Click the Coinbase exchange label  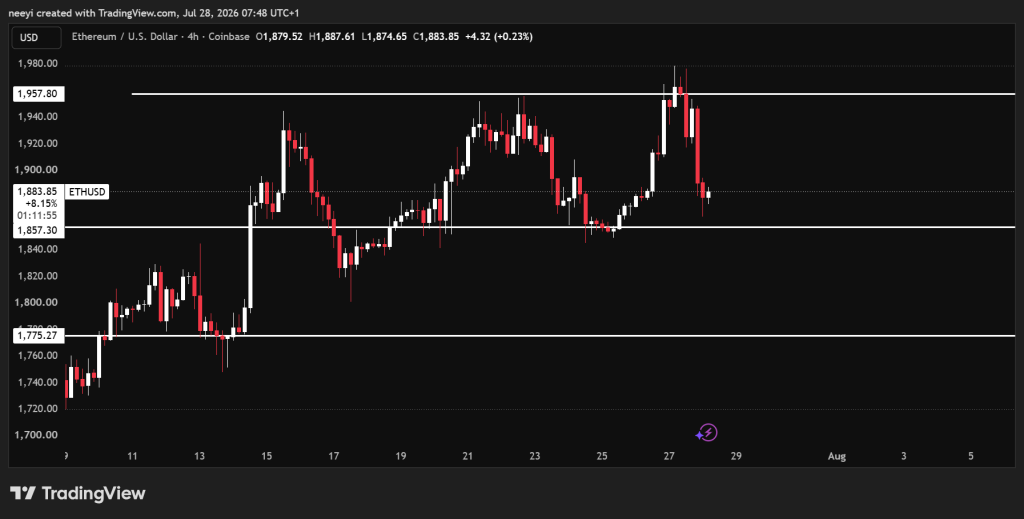coord(229,37)
